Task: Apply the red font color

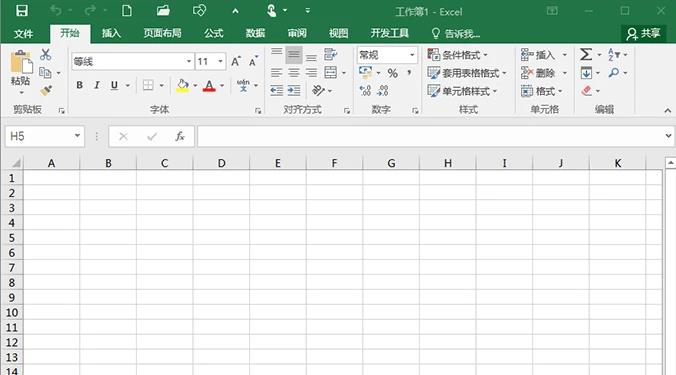Action: [209, 85]
